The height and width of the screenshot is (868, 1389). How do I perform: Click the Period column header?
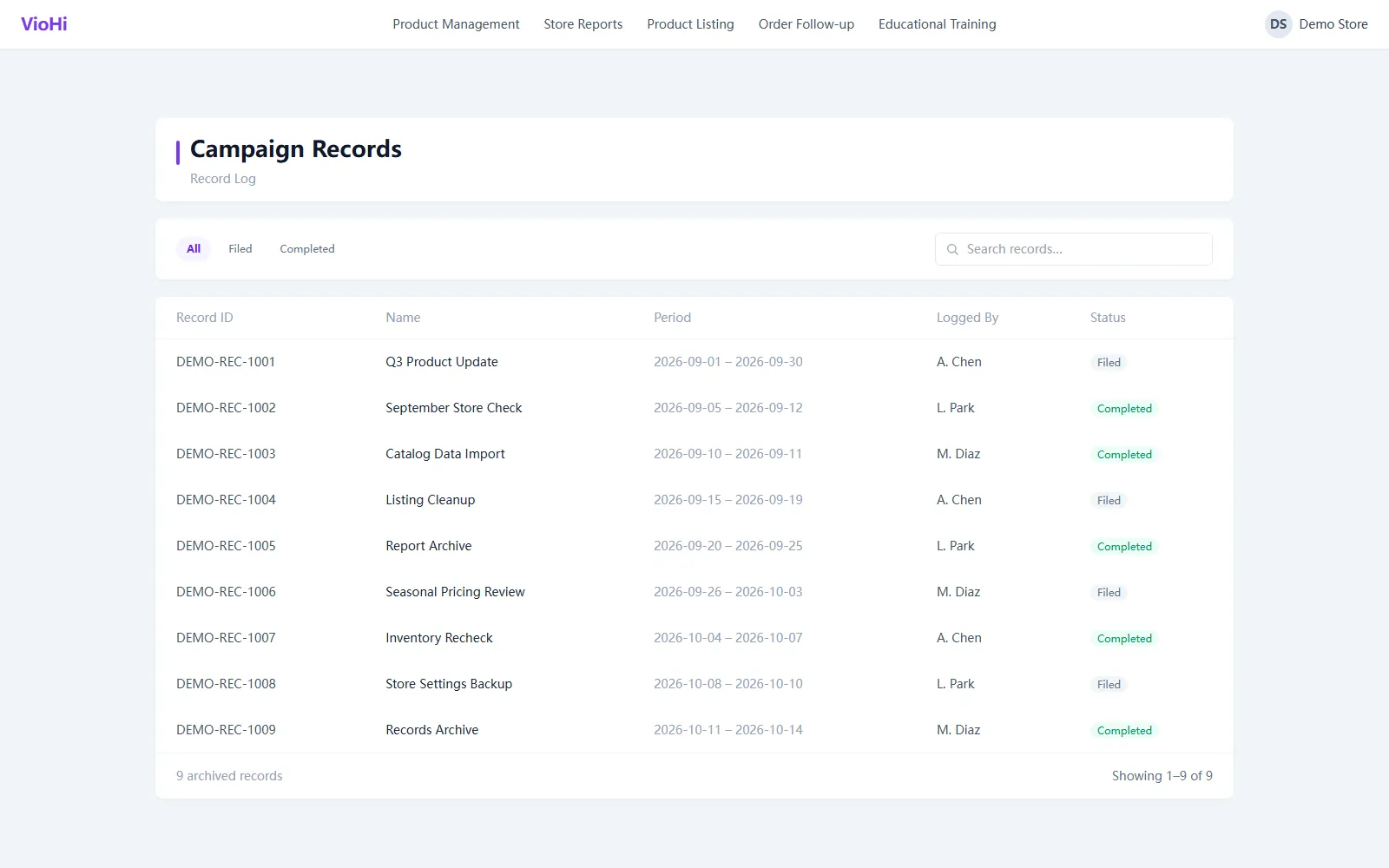click(x=673, y=318)
